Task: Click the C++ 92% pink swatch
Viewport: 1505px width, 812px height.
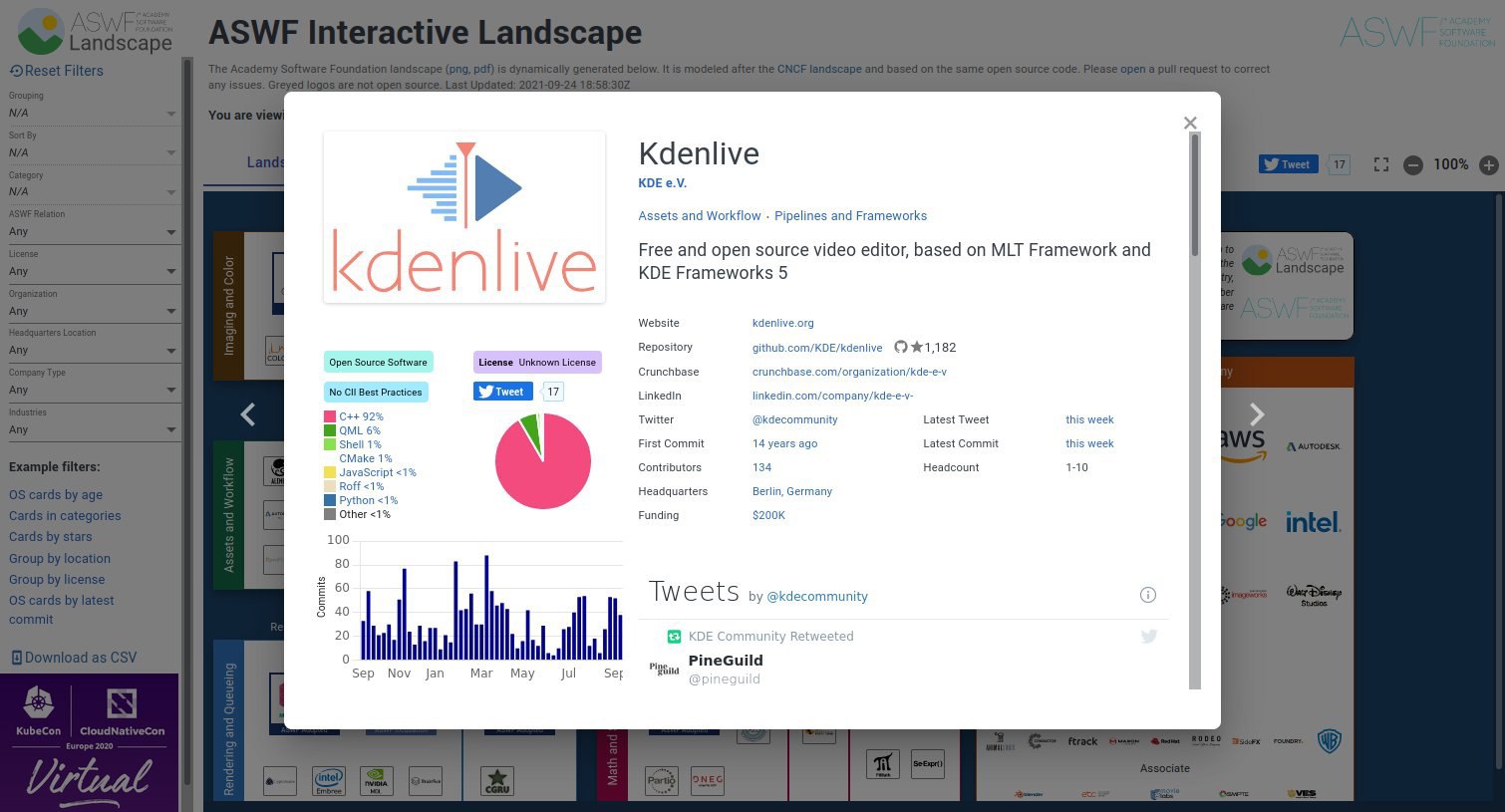Action: coord(330,416)
